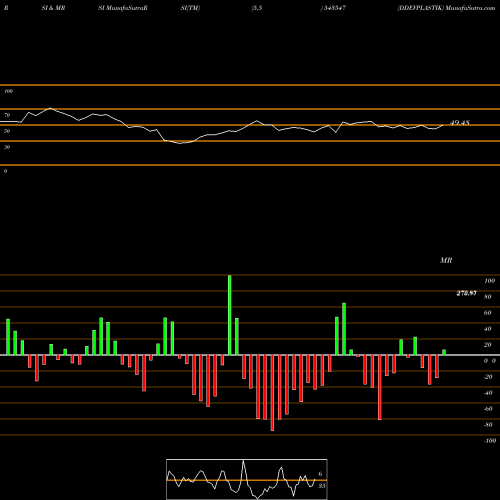The width and height of the screenshot is (500, 500).
Task: Click the 'MR' panel label
Action: pos(446,260)
